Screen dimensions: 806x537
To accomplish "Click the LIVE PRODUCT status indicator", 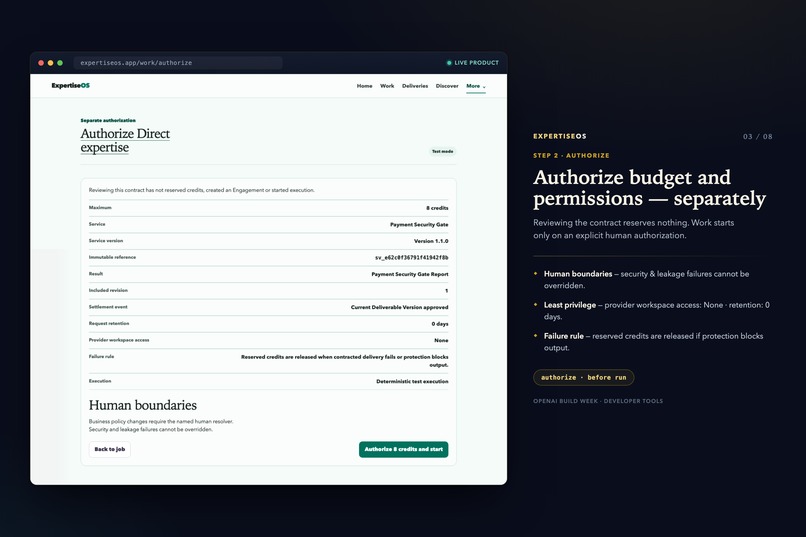I will (472, 63).
